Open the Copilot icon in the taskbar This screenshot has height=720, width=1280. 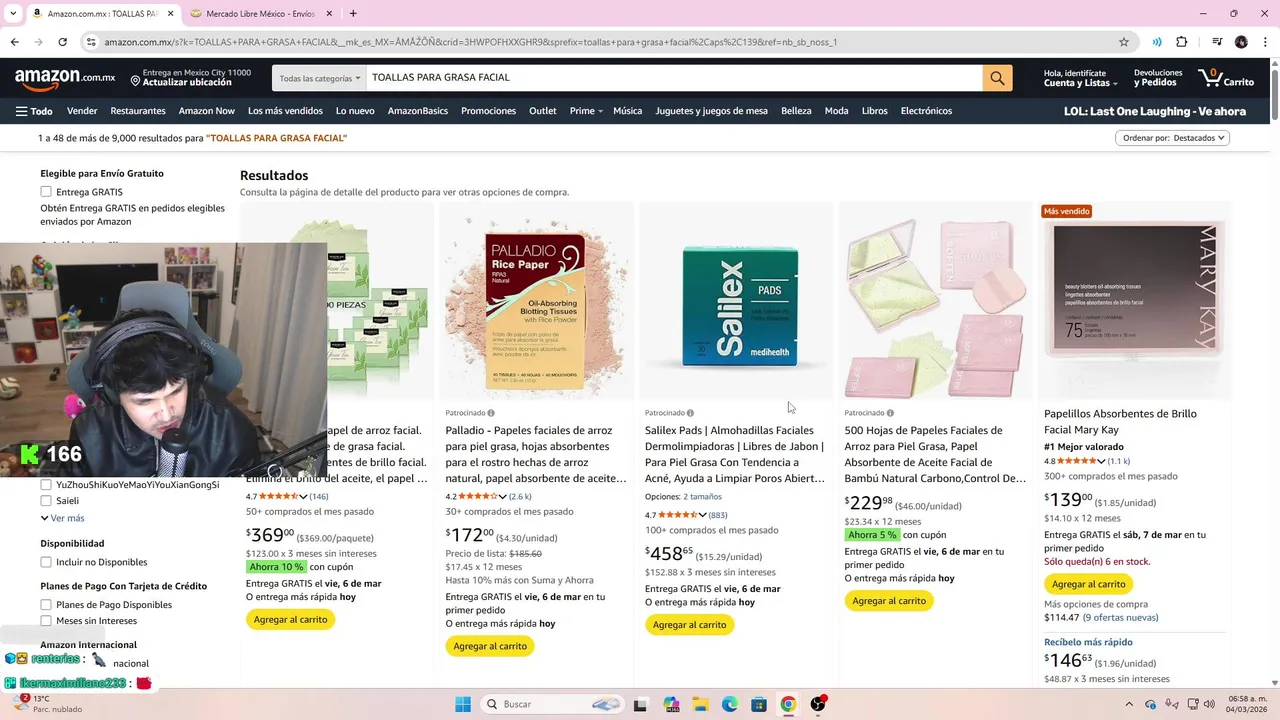[671, 704]
